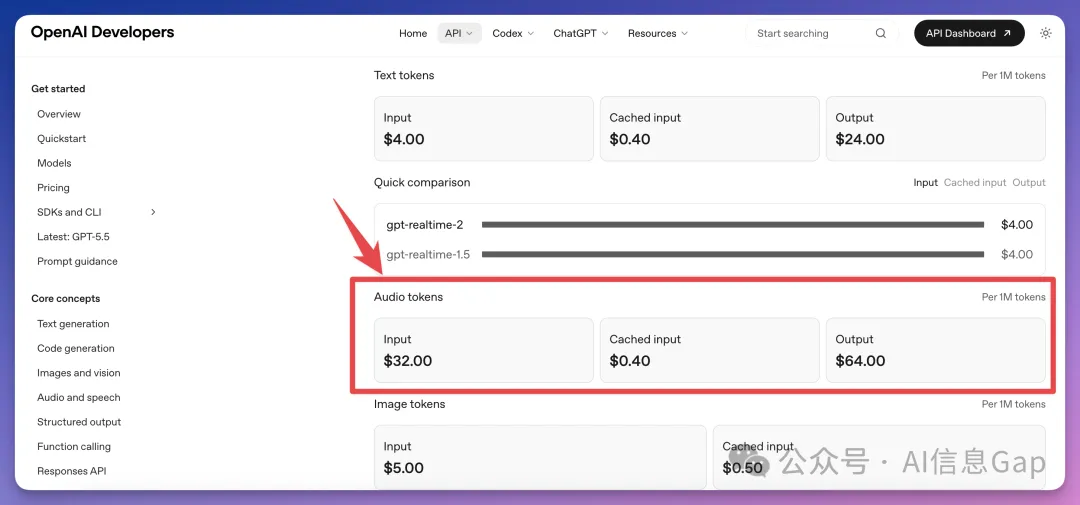
Task: Click the Text tokens Input $4.00 card
Action: click(x=484, y=129)
